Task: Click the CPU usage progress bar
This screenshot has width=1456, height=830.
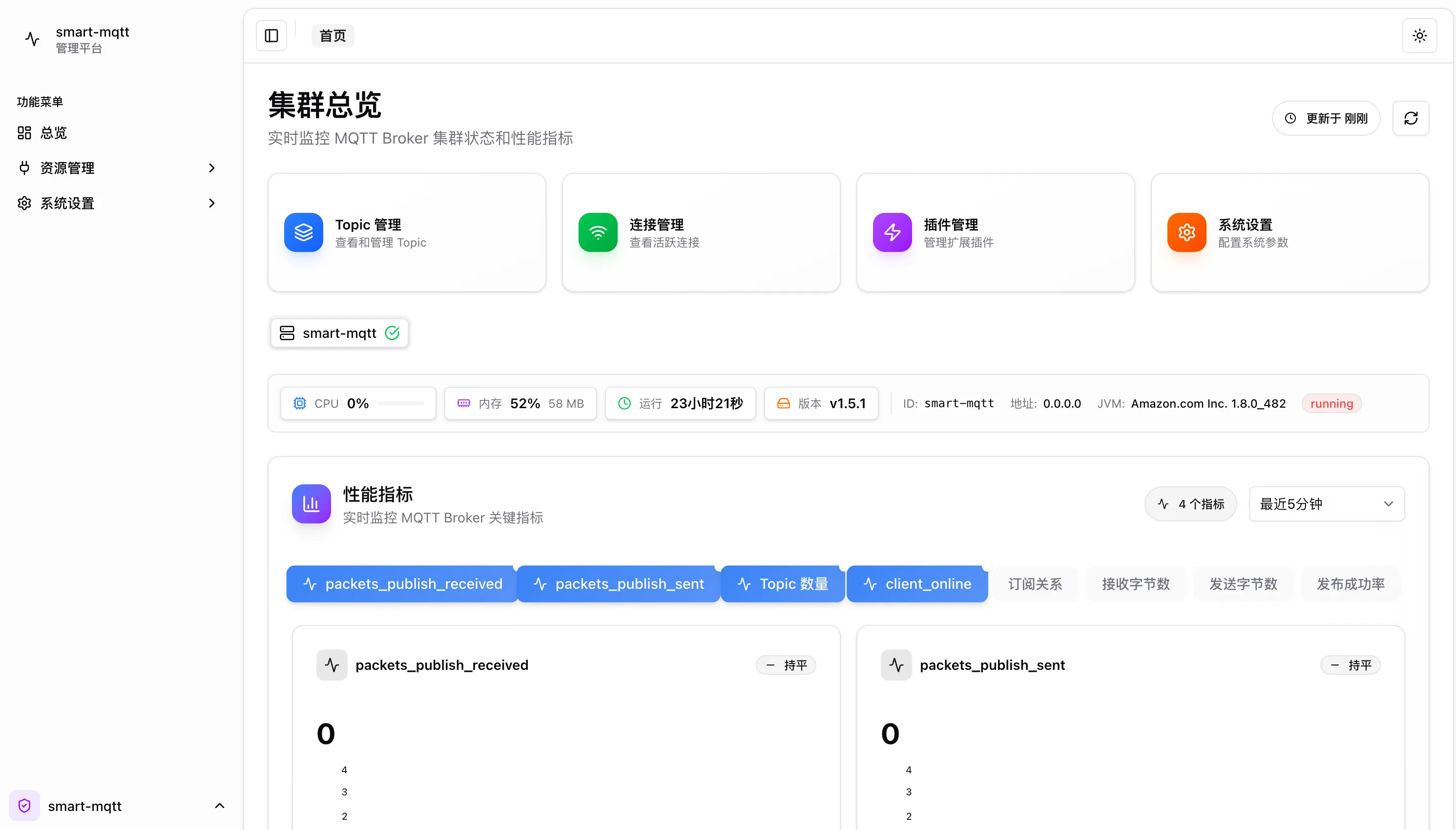Action: pyautogui.click(x=400, y=404)
